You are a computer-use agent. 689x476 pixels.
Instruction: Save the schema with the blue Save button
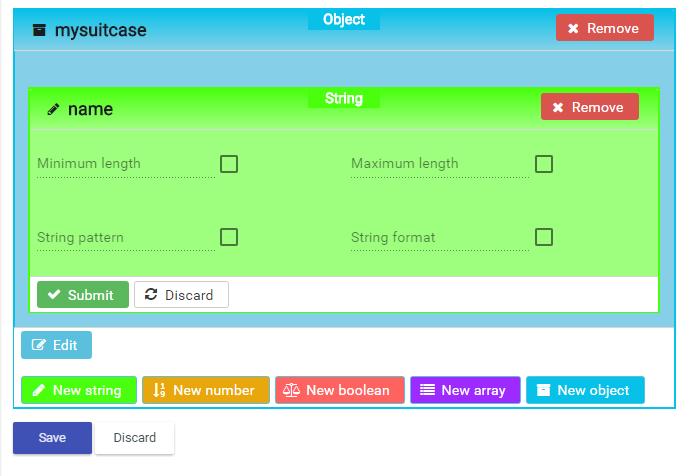(x=52, y=438)
